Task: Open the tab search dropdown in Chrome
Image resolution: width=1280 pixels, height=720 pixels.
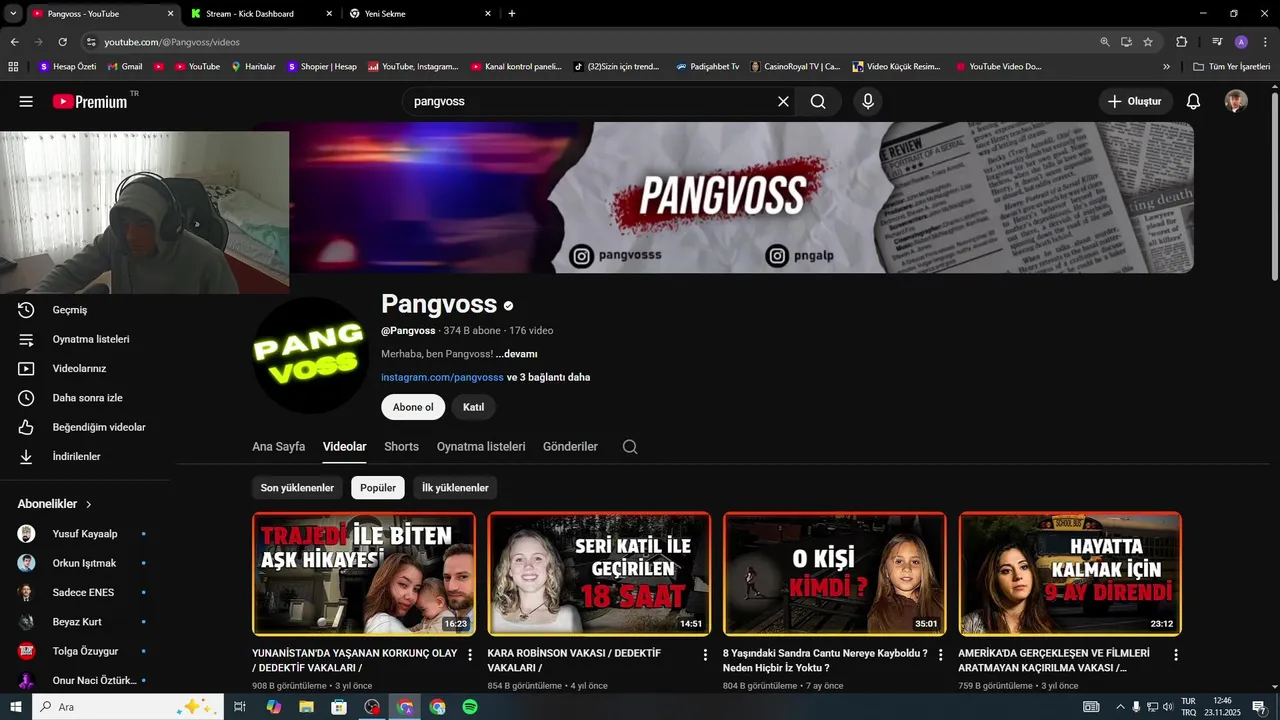Action: click(x=13, y=14)
